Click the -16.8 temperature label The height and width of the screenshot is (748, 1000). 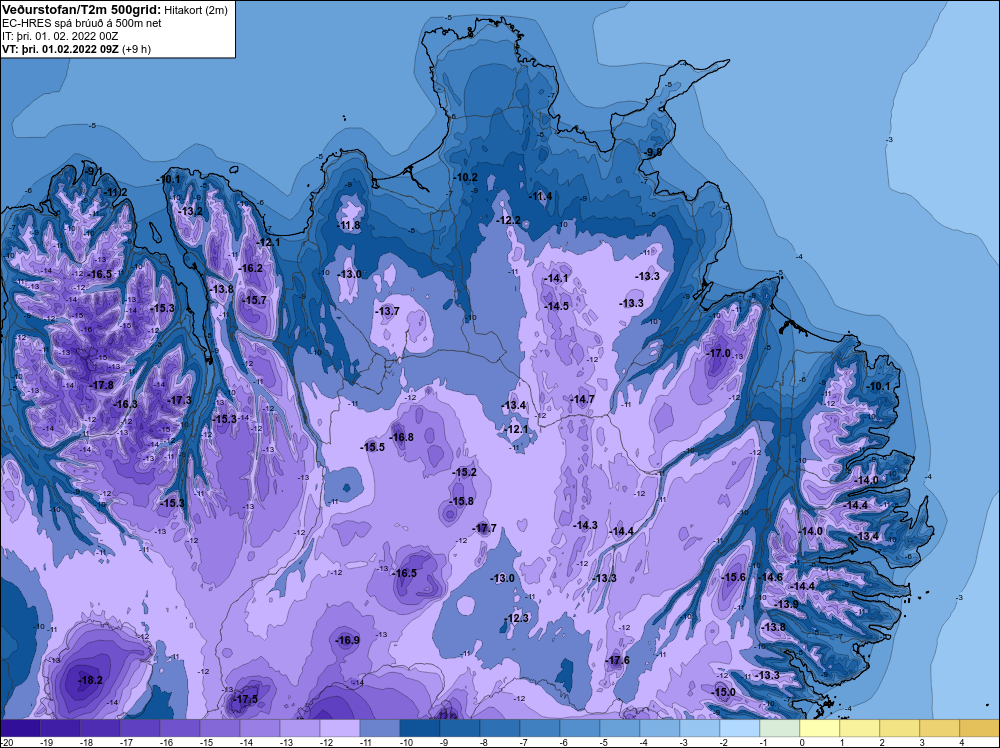pos(401,437)
